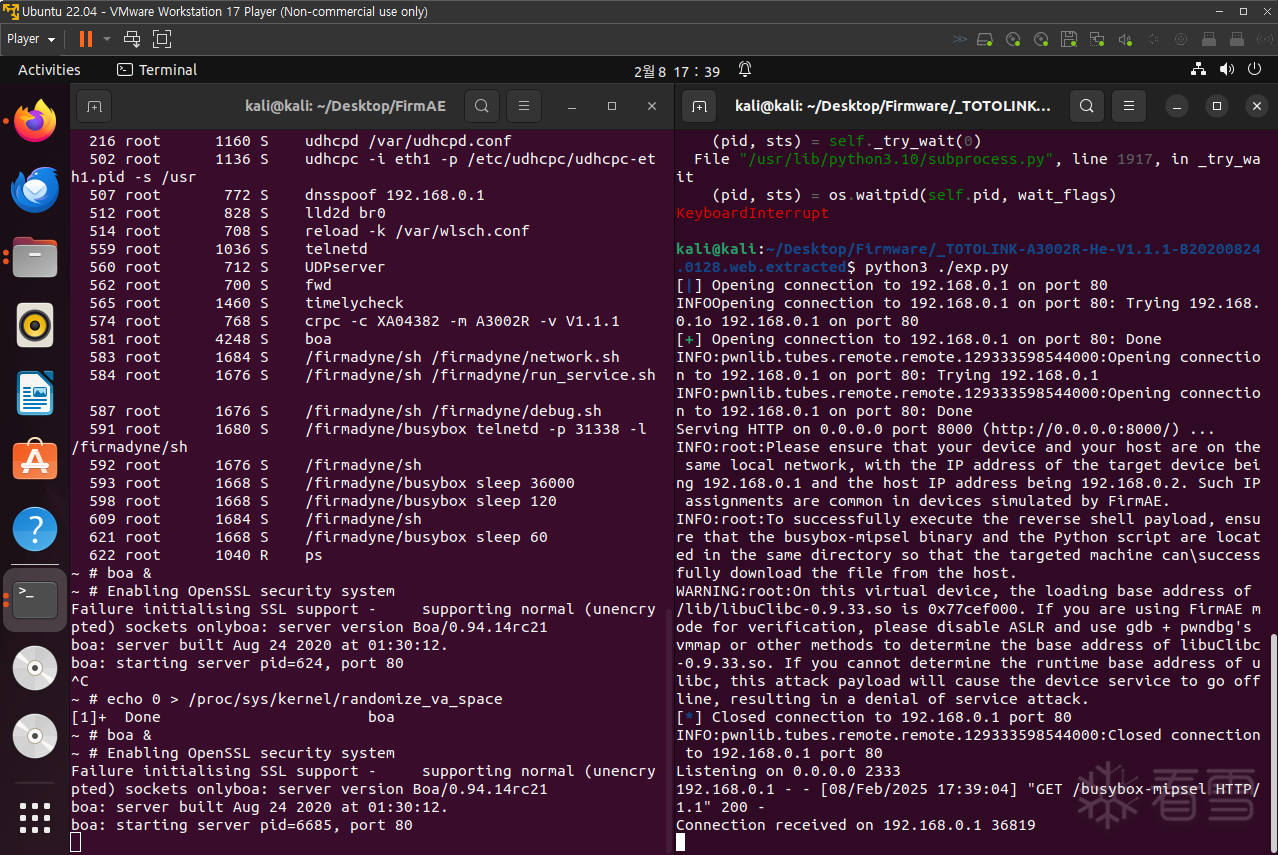The height and width of the screenshot is (855, 1278).
Task: Enter VMware full screen mode
Action: (x=162, y=39)
